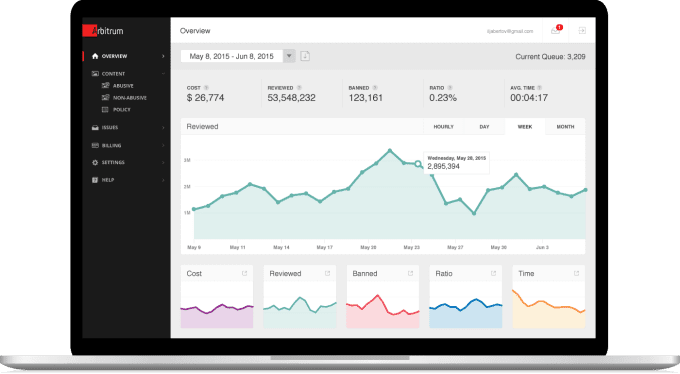Viewport: 680px width, 374px height.
Task: Open the Ratio card expand icon
Action: [493, 273]
